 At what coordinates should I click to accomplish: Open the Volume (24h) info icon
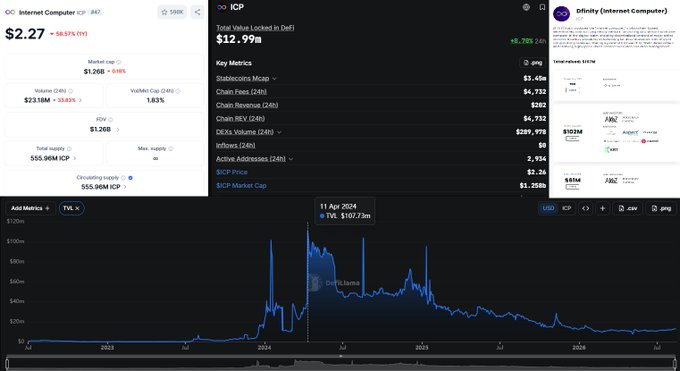click(71, 91)
